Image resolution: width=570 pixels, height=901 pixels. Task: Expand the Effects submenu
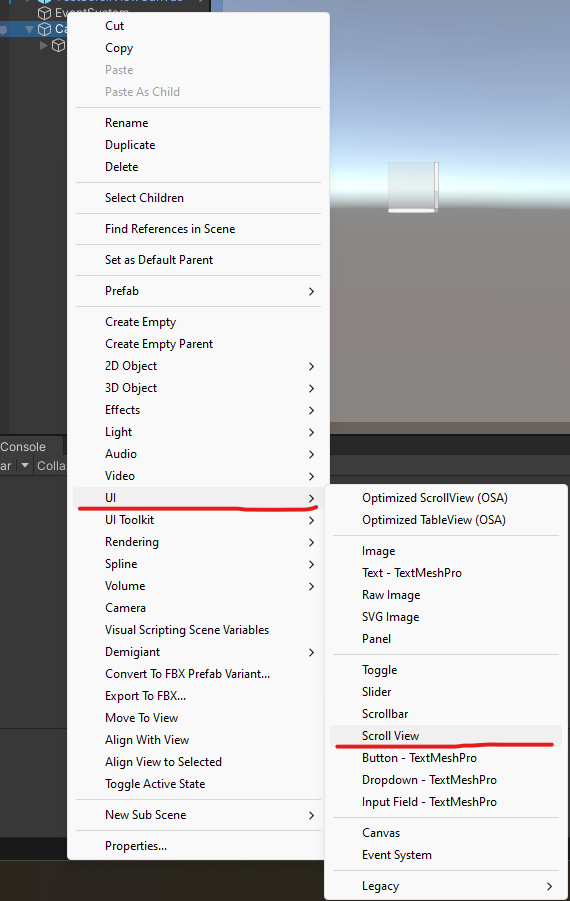[x=198, y=410]
